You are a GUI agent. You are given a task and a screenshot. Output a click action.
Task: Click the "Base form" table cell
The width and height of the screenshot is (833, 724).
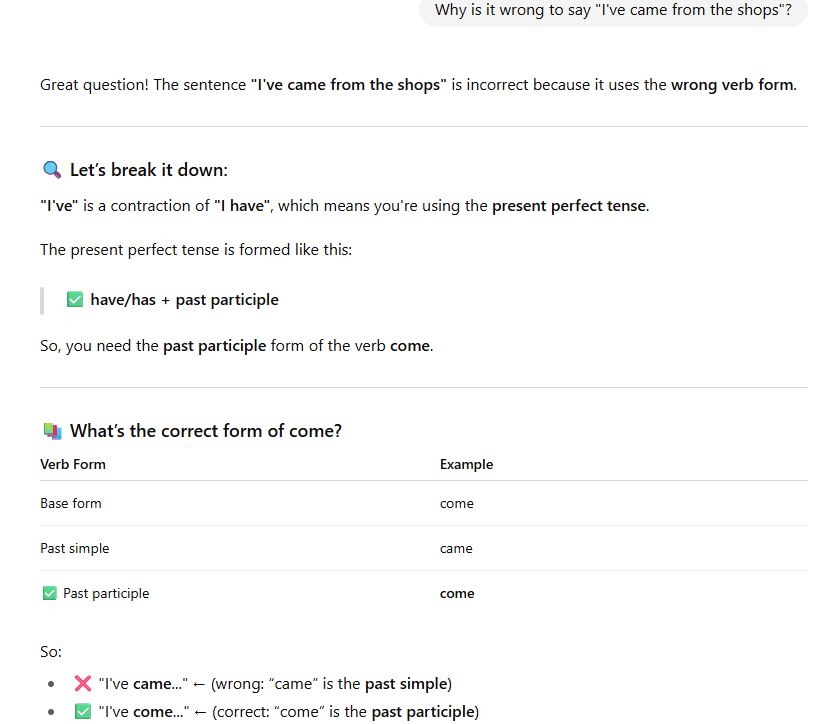pyautogui.click(x=71, y=504)
